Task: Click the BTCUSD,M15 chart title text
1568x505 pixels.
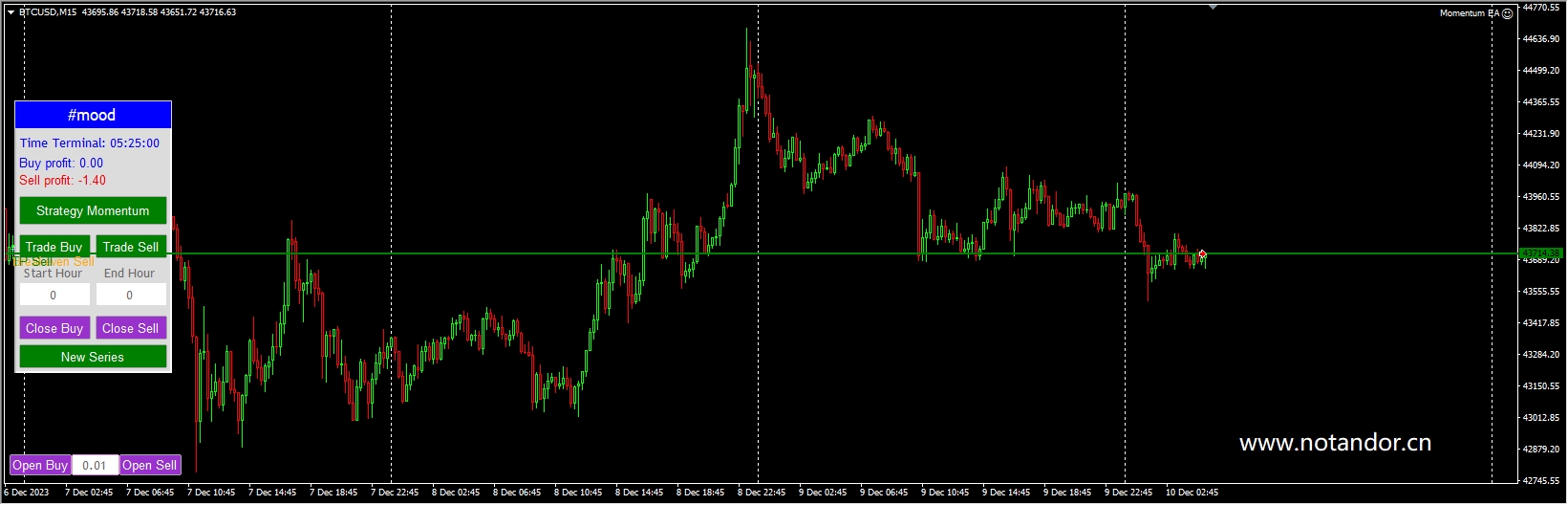Action: pos(48,12)
